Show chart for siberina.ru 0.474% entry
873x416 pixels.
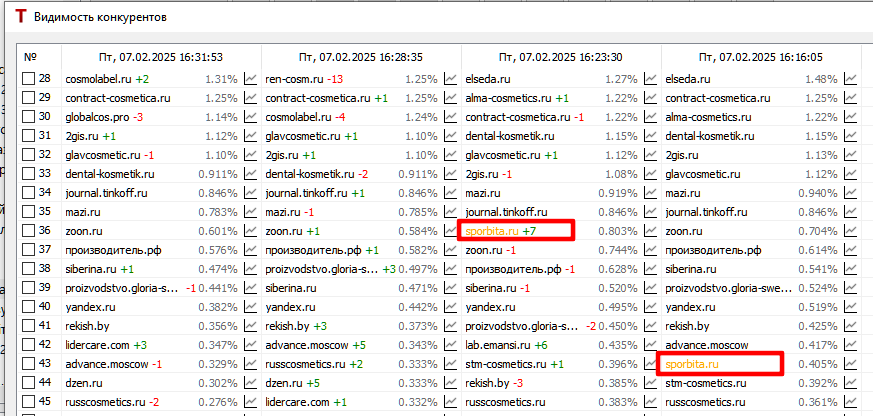251,269
